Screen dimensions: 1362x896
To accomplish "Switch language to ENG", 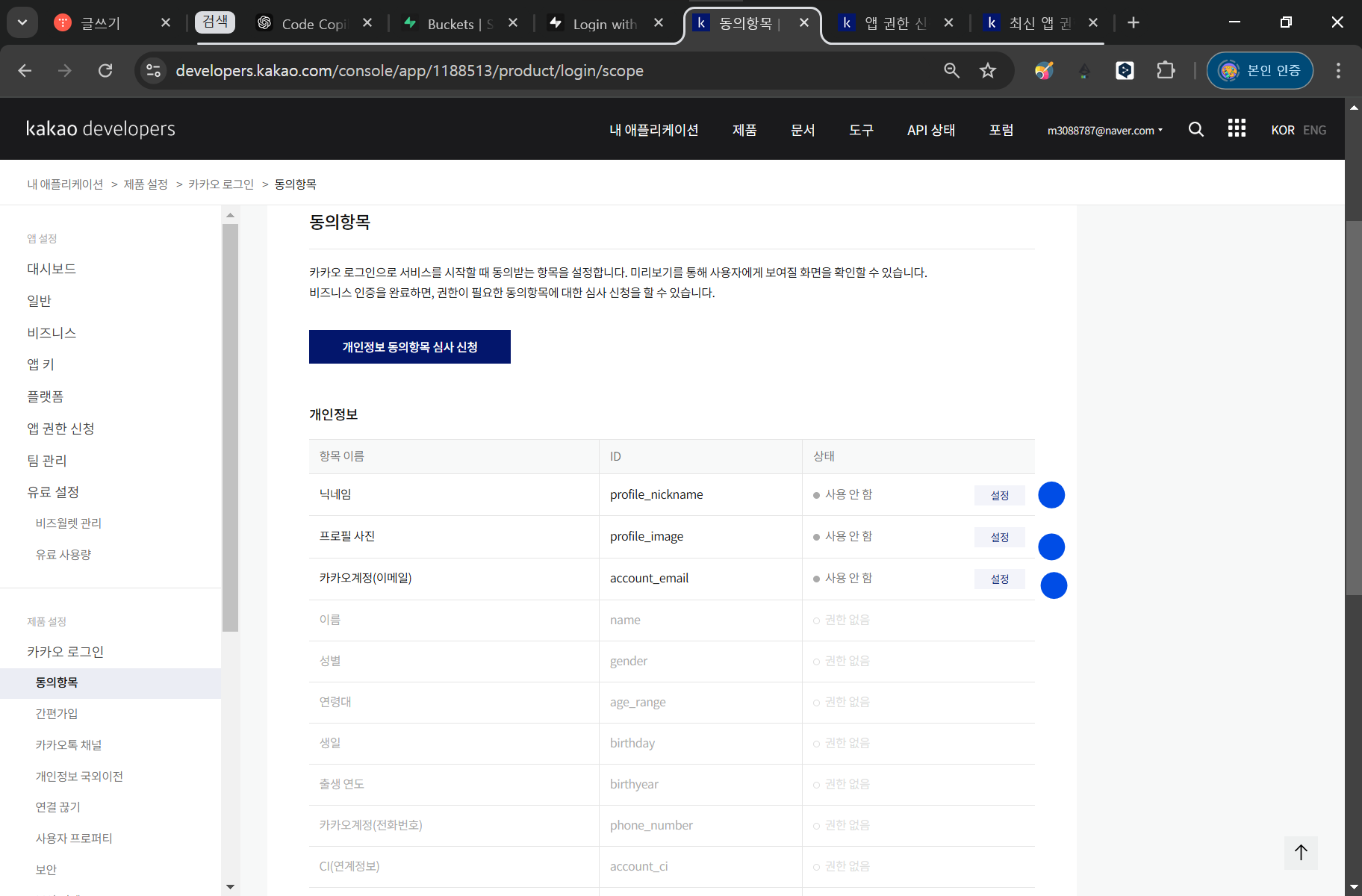I will pyautogui.click(x=1315, y=130).
